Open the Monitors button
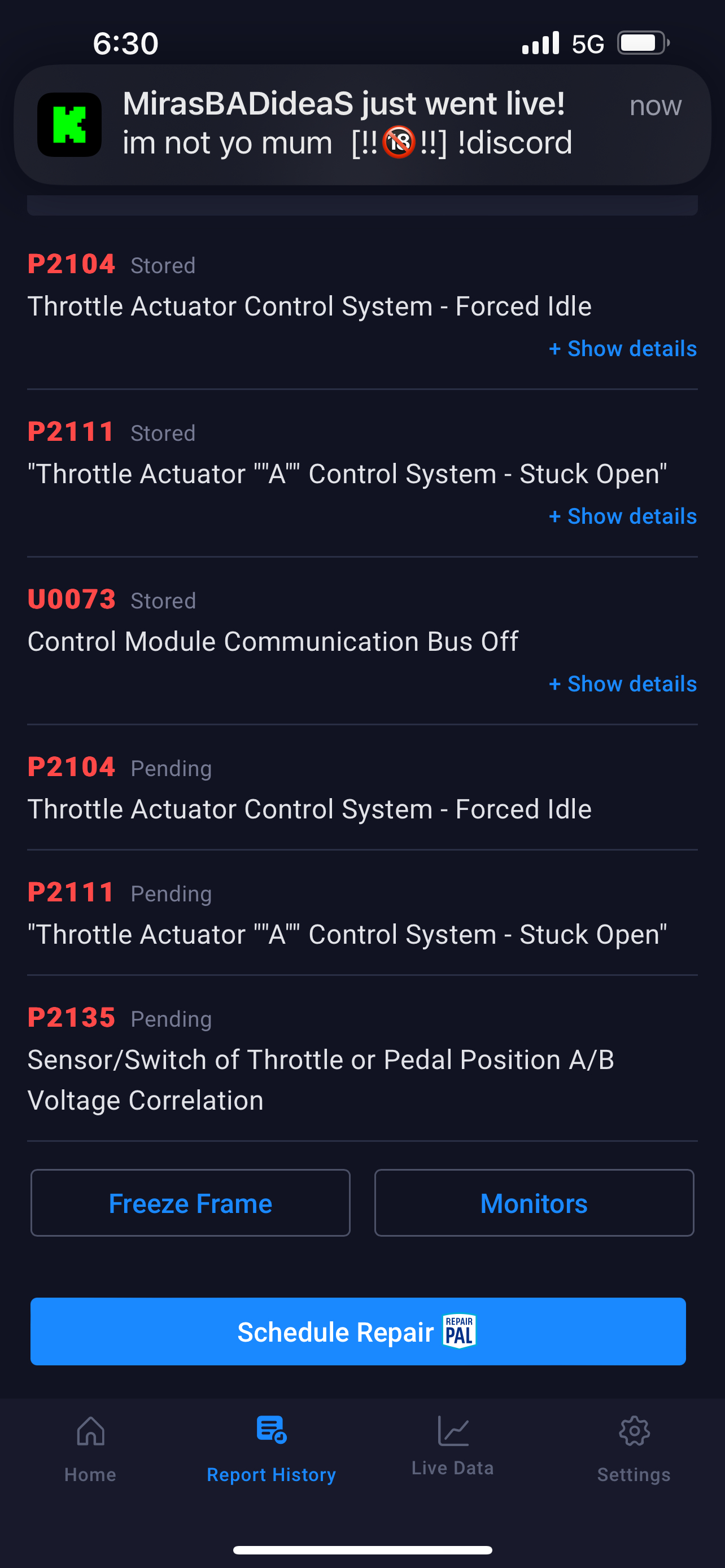725x1568 pixels. (534, 1203)
